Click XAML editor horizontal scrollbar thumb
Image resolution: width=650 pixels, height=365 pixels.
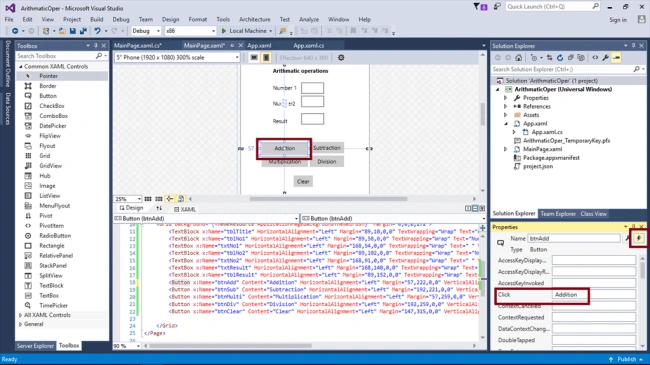pos(230,346)
